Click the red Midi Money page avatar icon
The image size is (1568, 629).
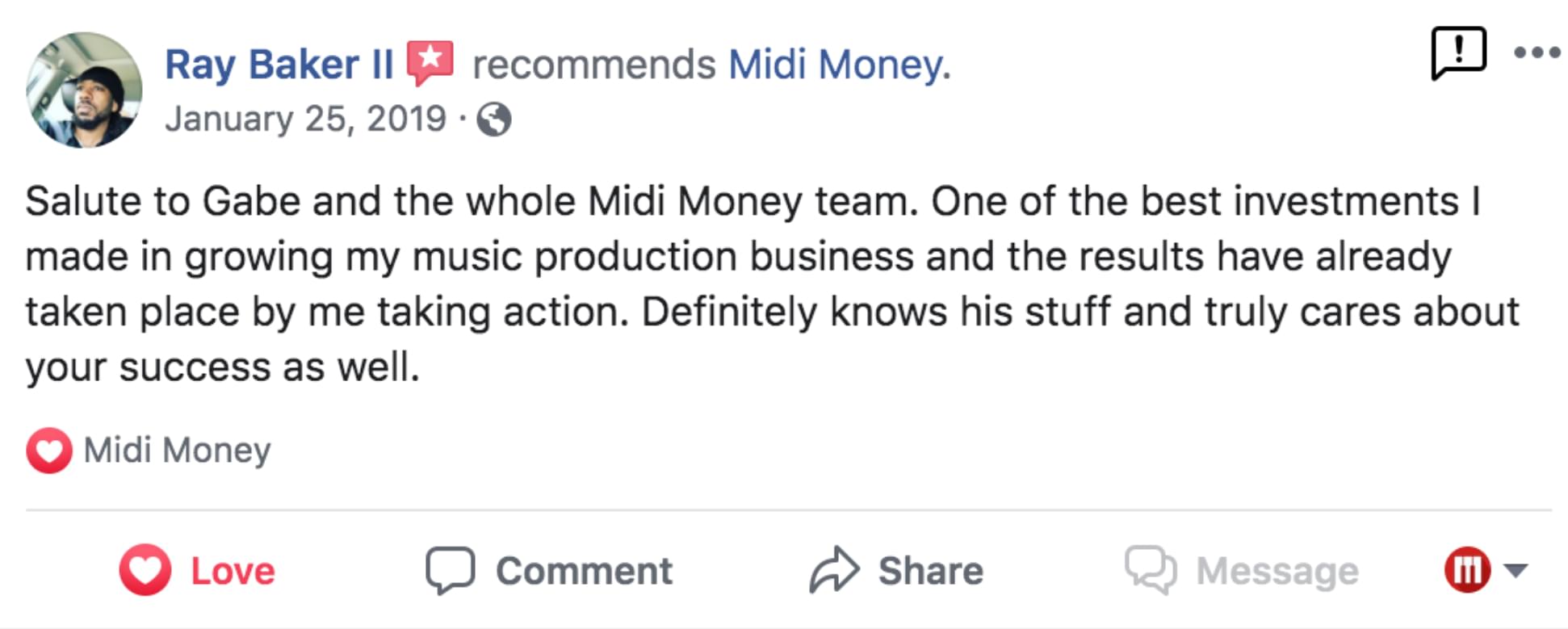1466,570
